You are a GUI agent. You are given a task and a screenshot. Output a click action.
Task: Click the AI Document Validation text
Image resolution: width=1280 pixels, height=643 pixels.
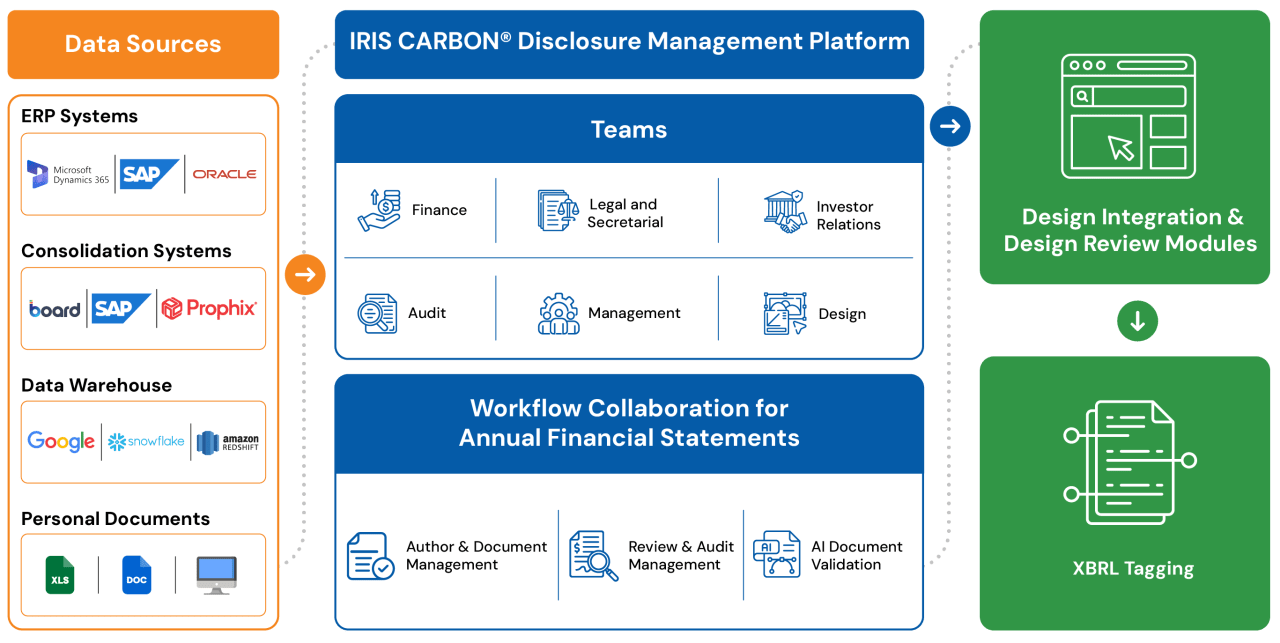point(857,555)
